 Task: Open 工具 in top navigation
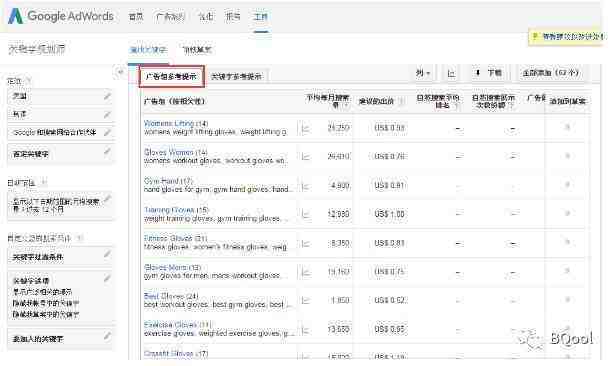coord(261,16)
